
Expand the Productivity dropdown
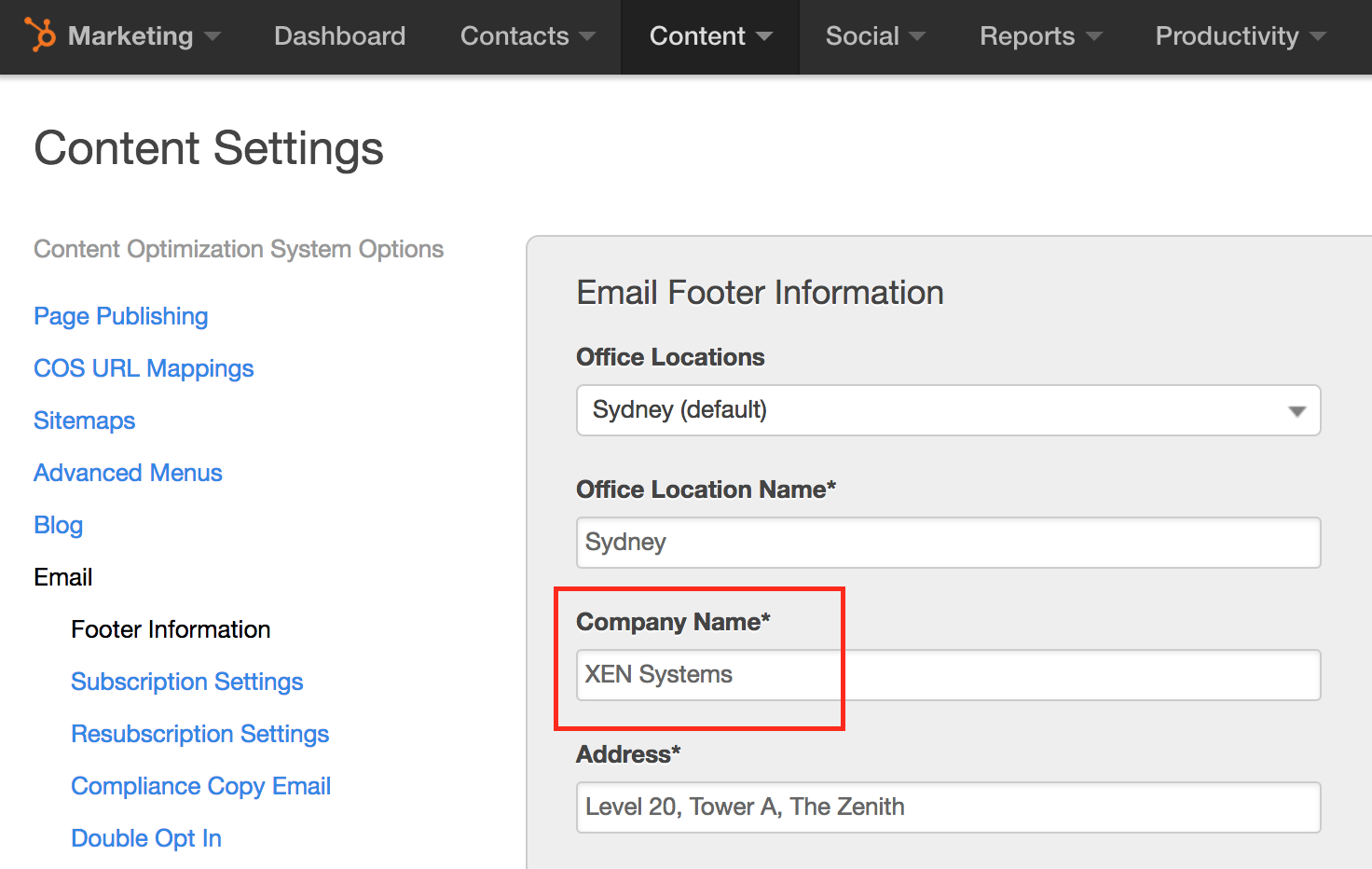(x=1319, y=37)
